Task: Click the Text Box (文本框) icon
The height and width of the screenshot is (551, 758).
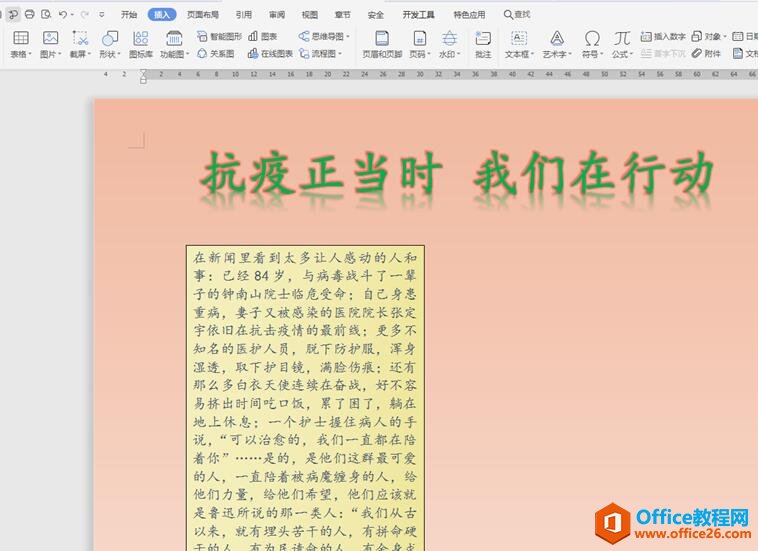Action: (x=519, y=38)
